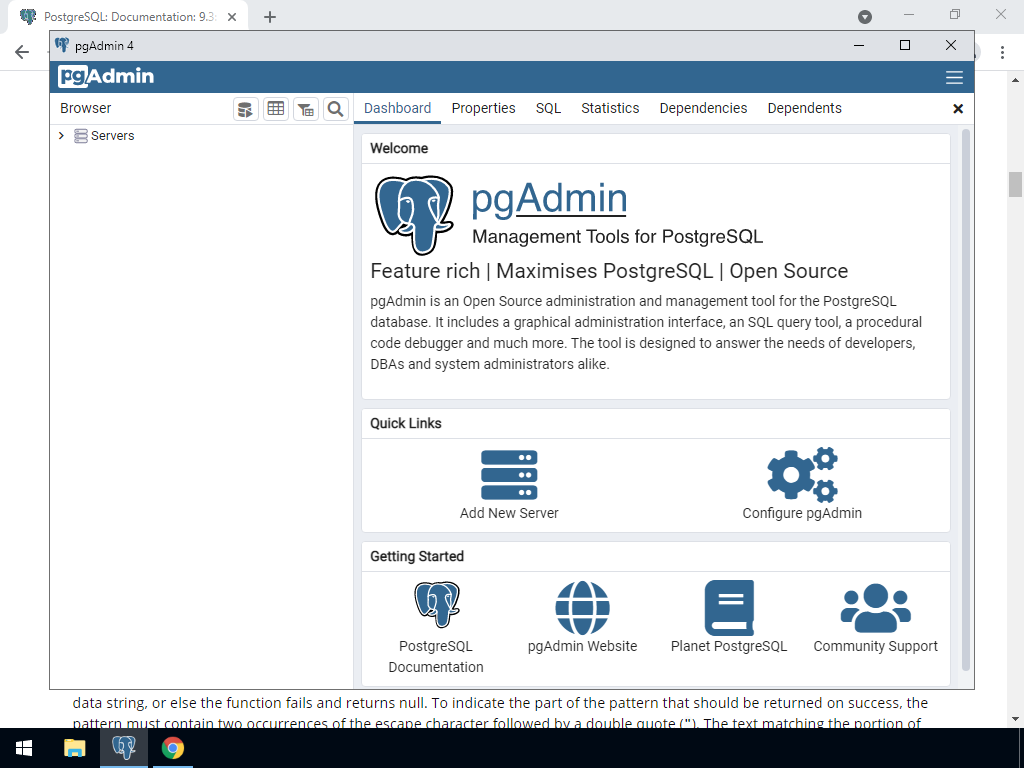1024x768 pixels.
Task: Click Chrome's back arrow button
Action: (22, 52)
